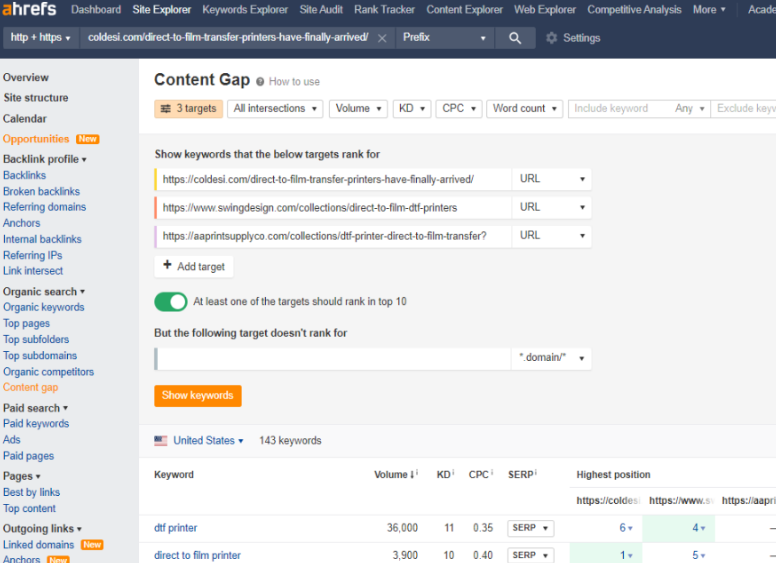The height and width of the screenshot is (563, 776).
Task: Open Settings via the gear icon
Action: [552, 38]
